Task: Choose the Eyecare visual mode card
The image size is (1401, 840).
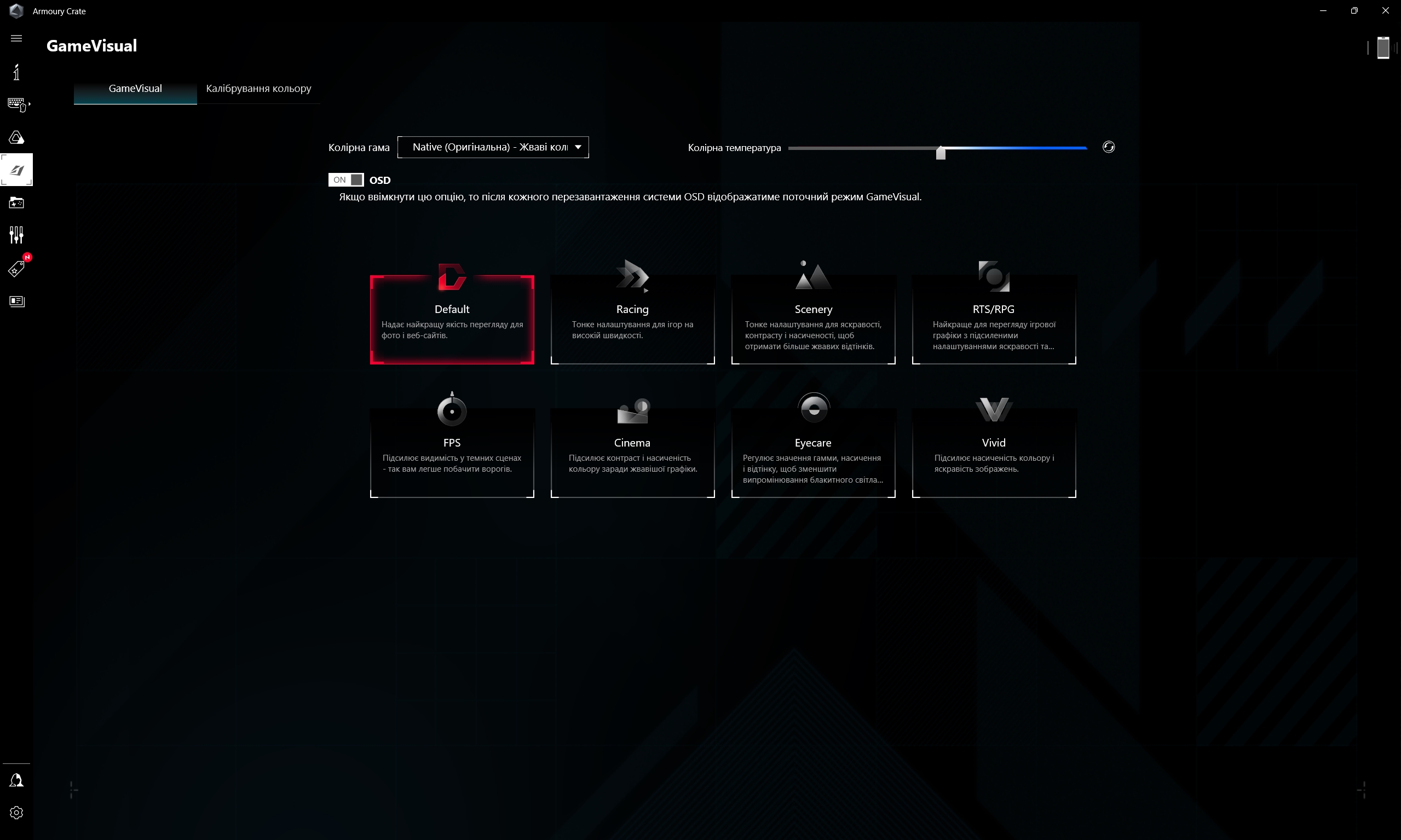Action: [x=812, y=453]
